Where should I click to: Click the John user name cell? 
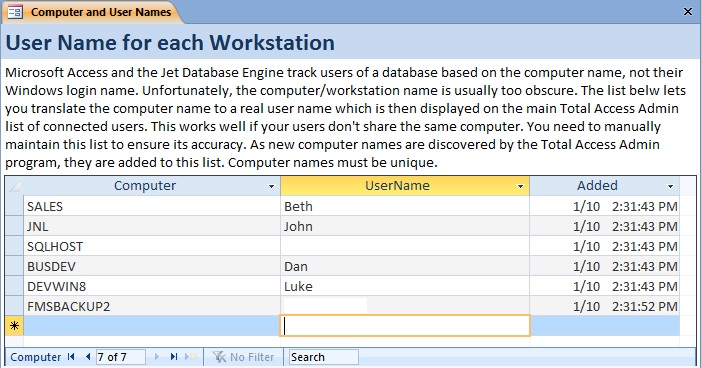[x=405, y=226]
